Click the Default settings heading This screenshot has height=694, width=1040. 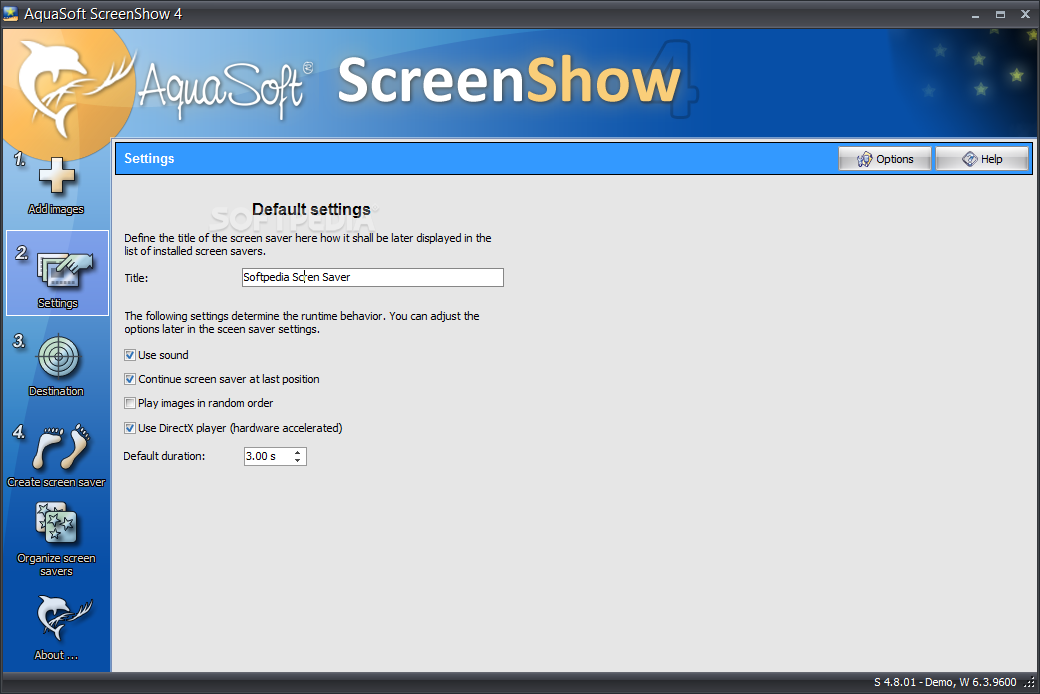(311, 209)
